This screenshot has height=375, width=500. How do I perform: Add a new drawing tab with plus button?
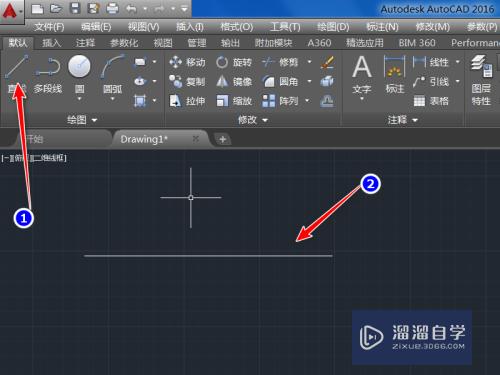(x=223, y=139)
